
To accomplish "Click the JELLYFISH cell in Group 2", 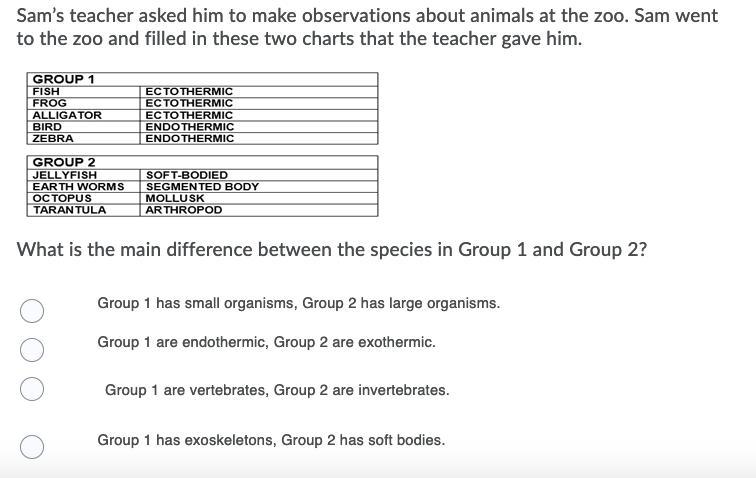I will click(83, 175).
